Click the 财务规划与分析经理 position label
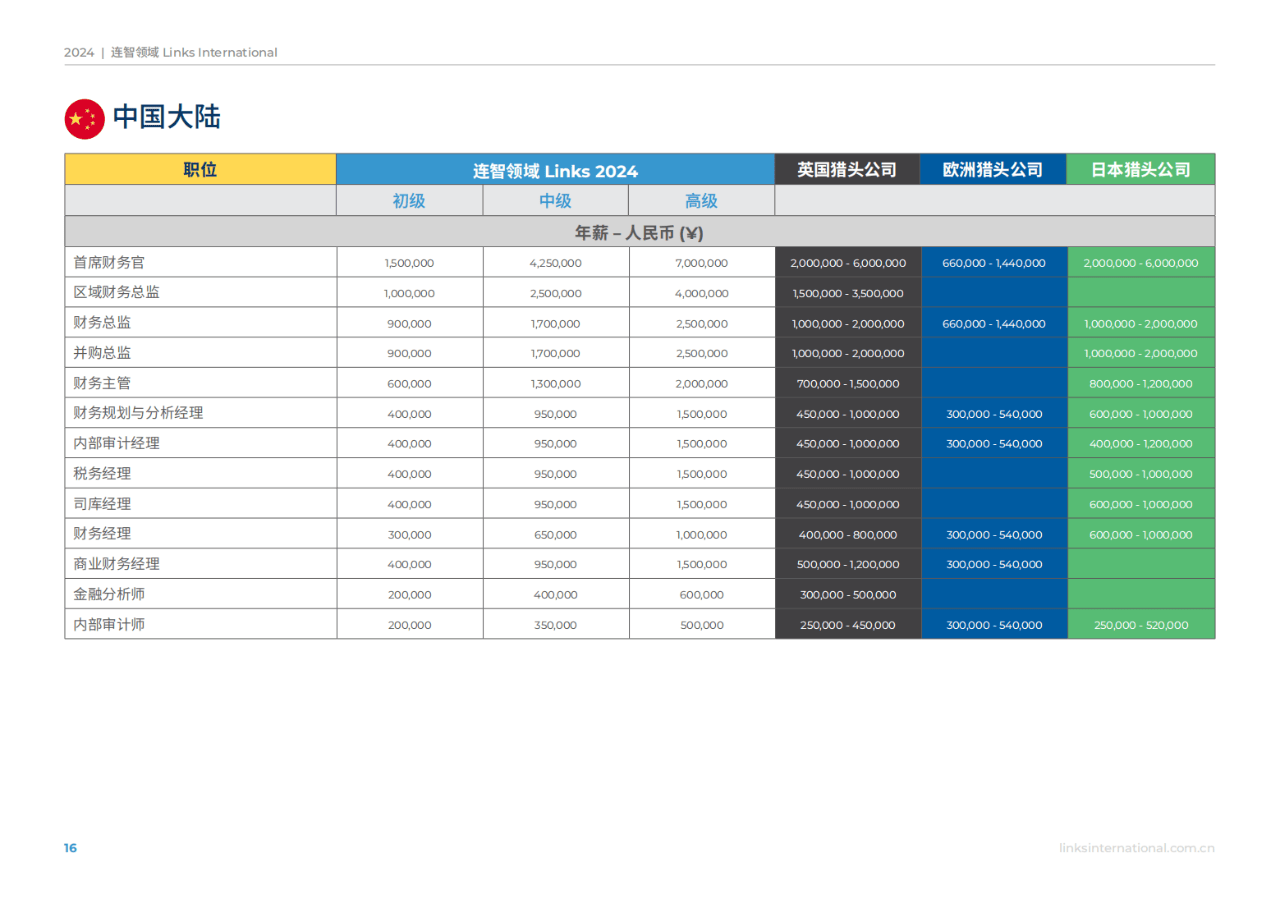The image size is (1280, 904). point(138,413)
